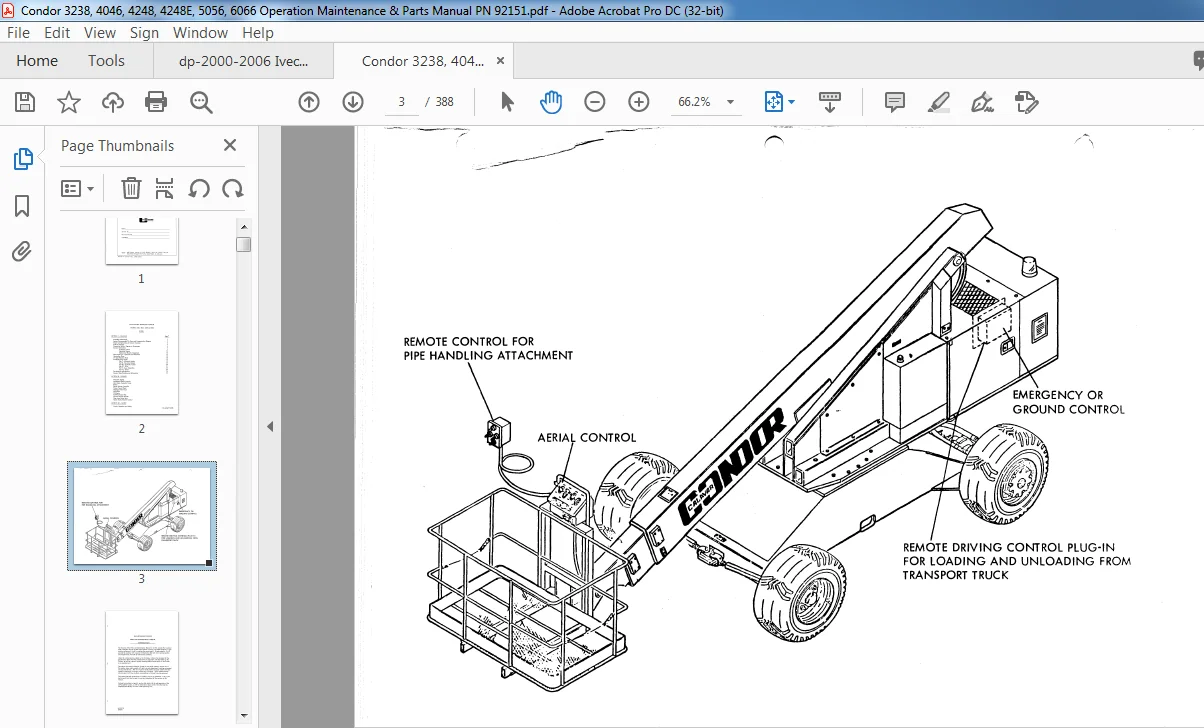Open the thumbnails options dropdown menu
The image size is (1204, 728).
tap(78, 188)
